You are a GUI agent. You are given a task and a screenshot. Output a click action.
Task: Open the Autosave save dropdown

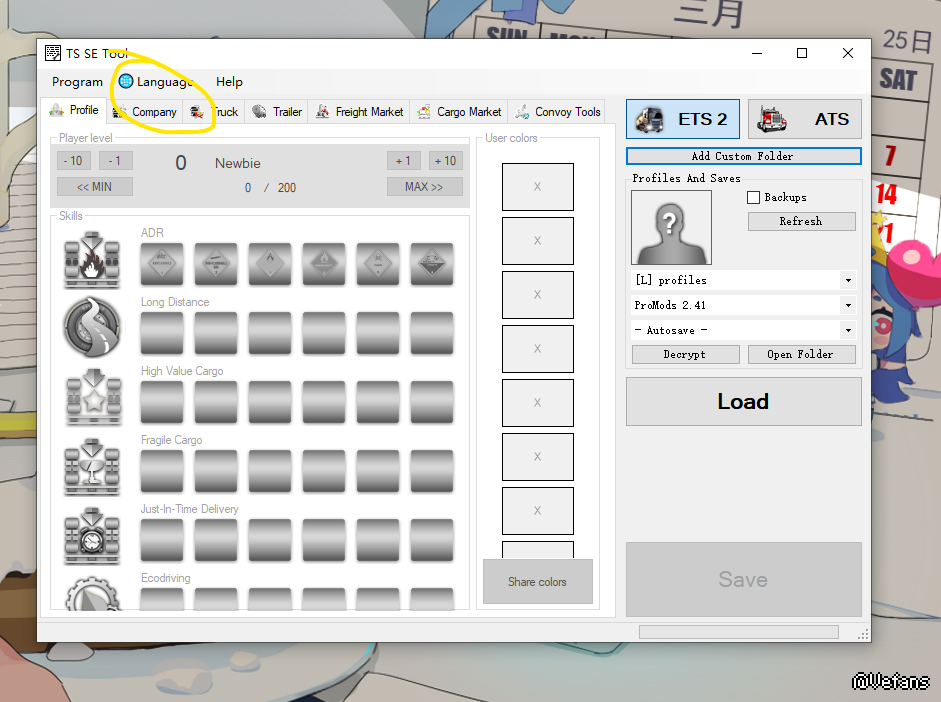coord(744,330)
